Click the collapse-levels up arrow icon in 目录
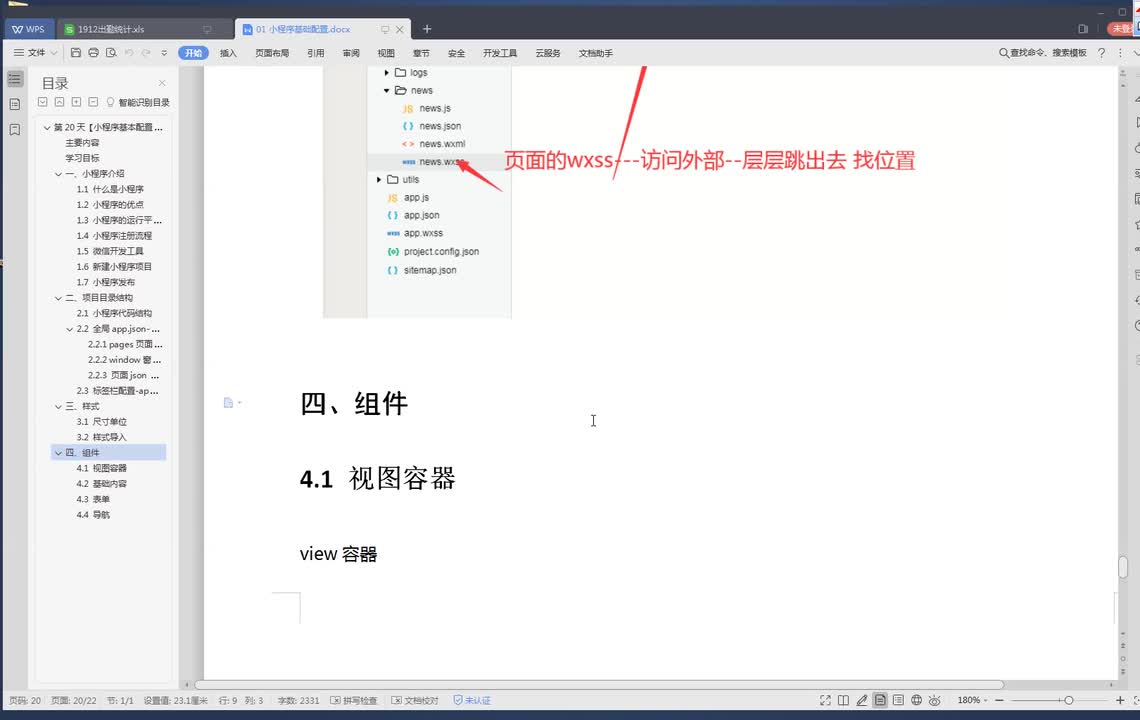 (60, 102)
